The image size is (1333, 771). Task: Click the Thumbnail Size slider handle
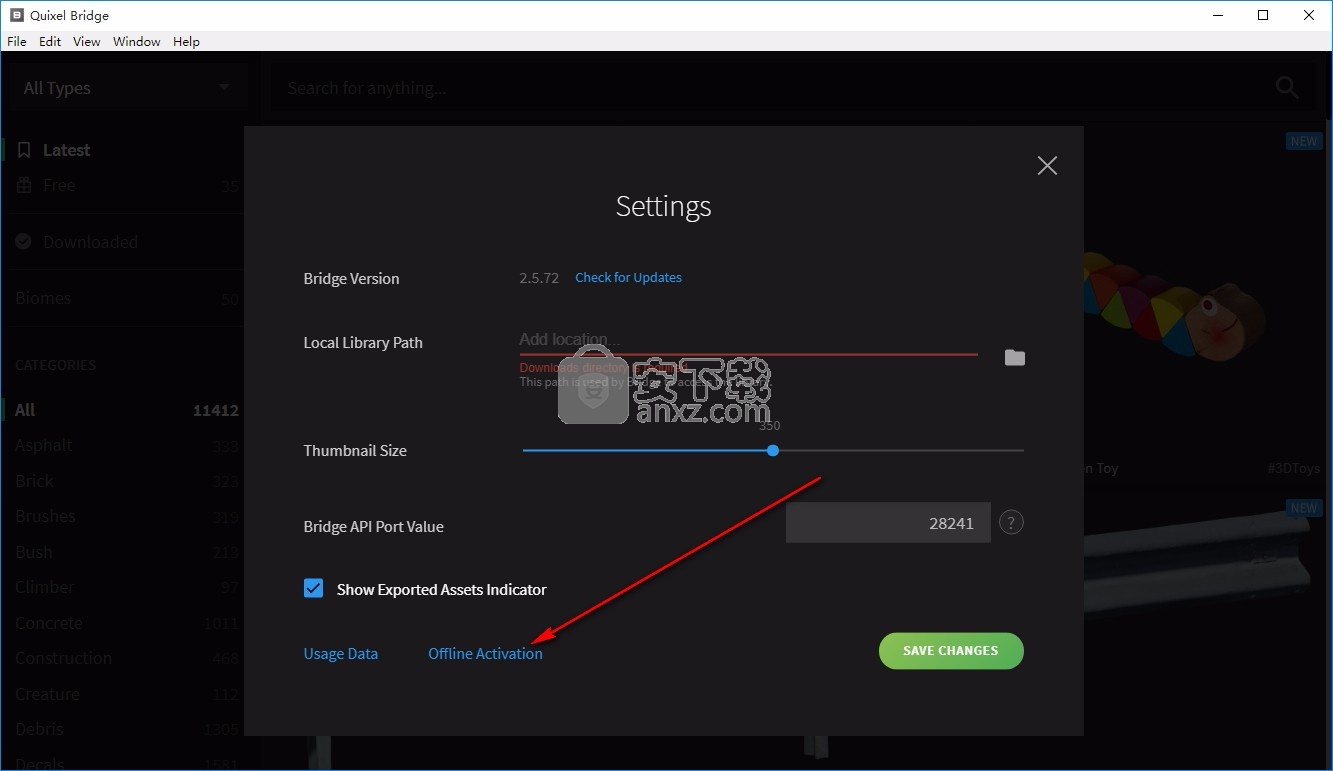[x=773, y=450]
